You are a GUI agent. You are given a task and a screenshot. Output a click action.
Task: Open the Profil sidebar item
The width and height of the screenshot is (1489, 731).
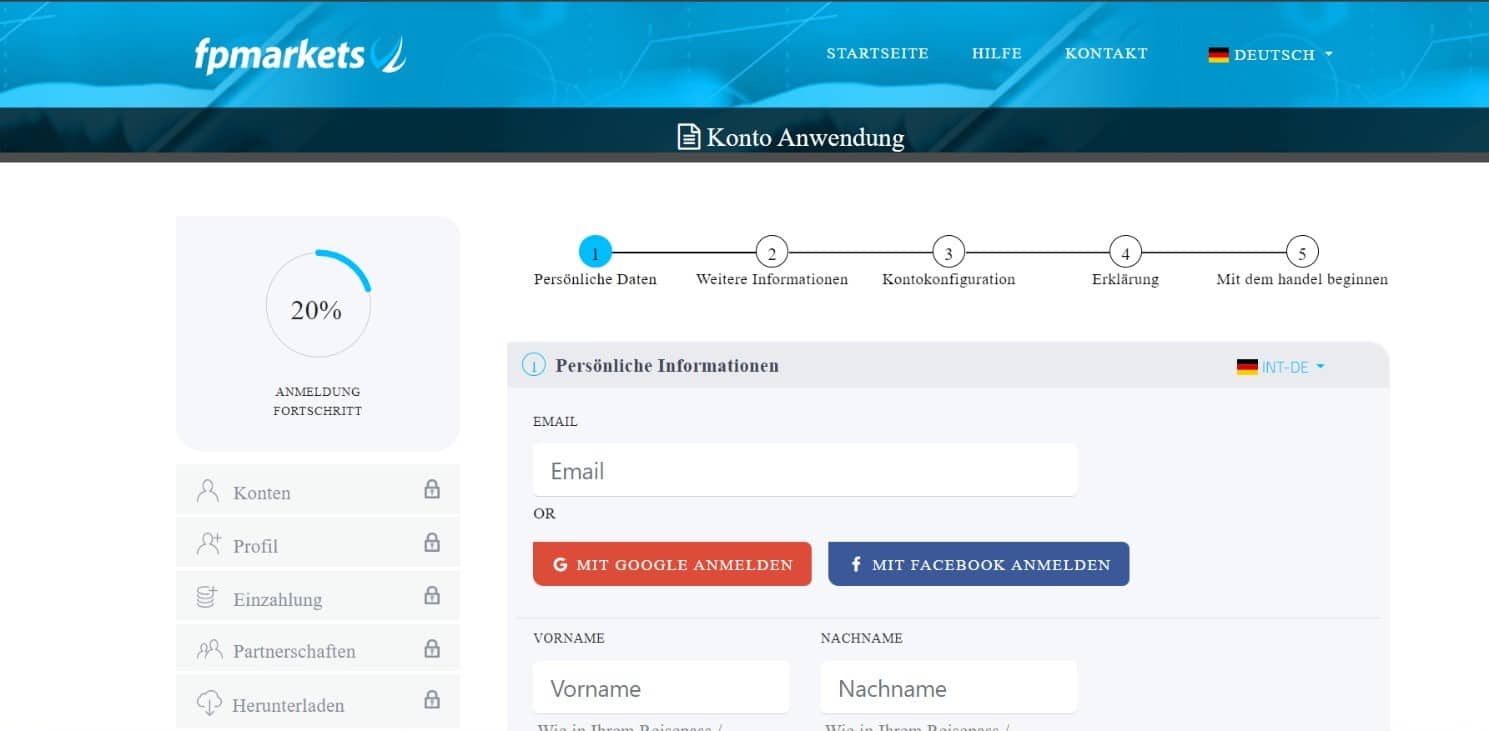click(x=318, y=543)
